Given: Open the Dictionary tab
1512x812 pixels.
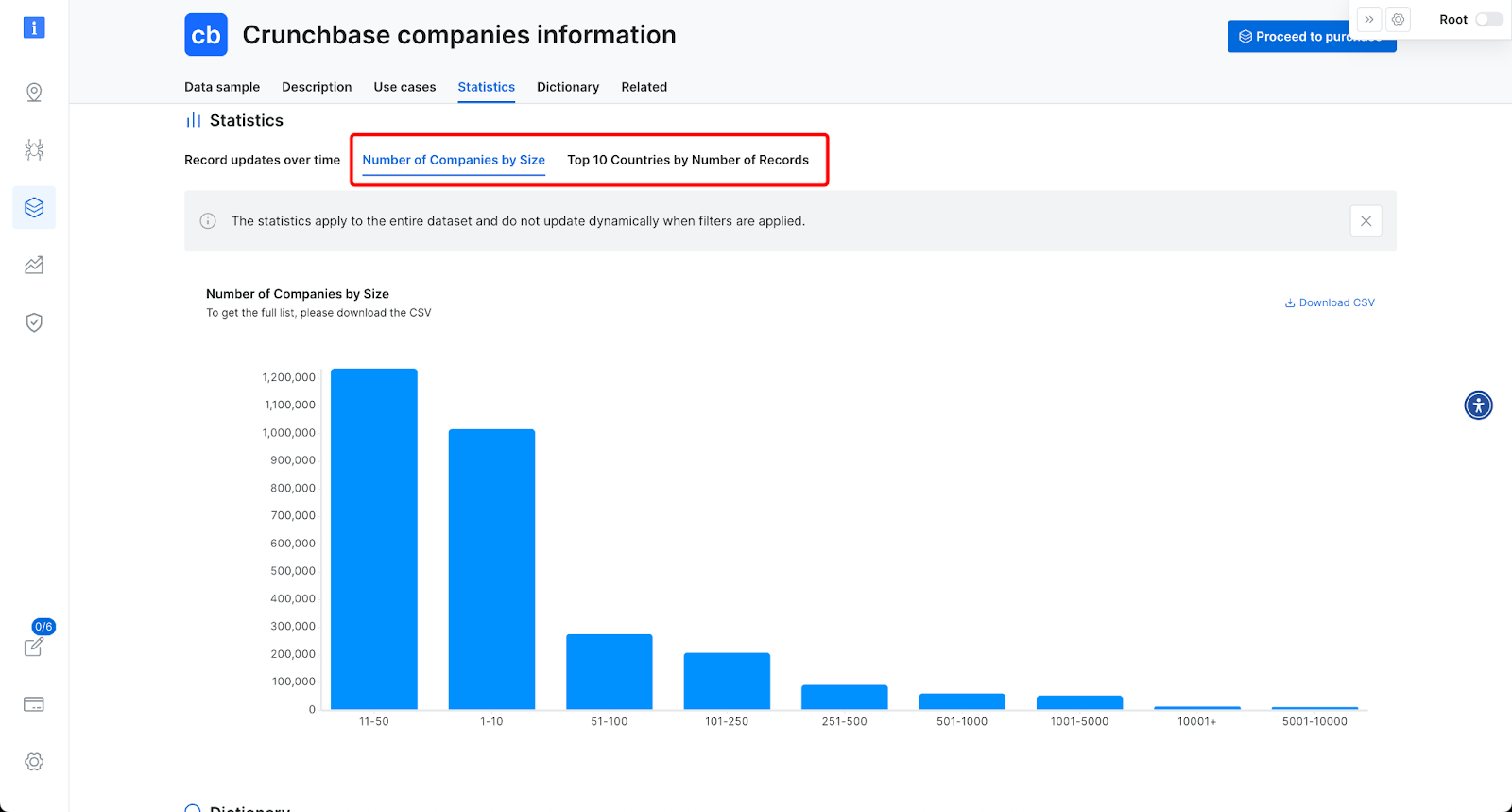Looking at the screenshot, I should (x=568, y=87).
